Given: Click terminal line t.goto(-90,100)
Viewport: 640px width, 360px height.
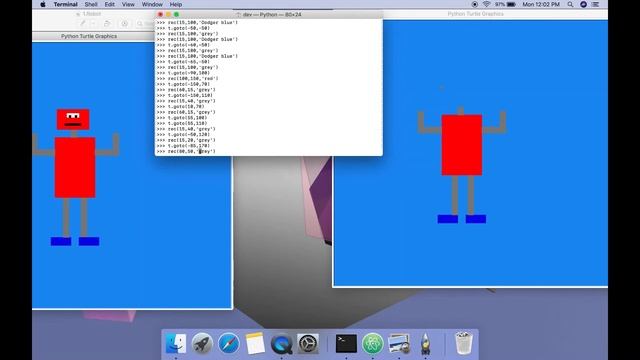Looking at the screenshot, I should 189,73.
